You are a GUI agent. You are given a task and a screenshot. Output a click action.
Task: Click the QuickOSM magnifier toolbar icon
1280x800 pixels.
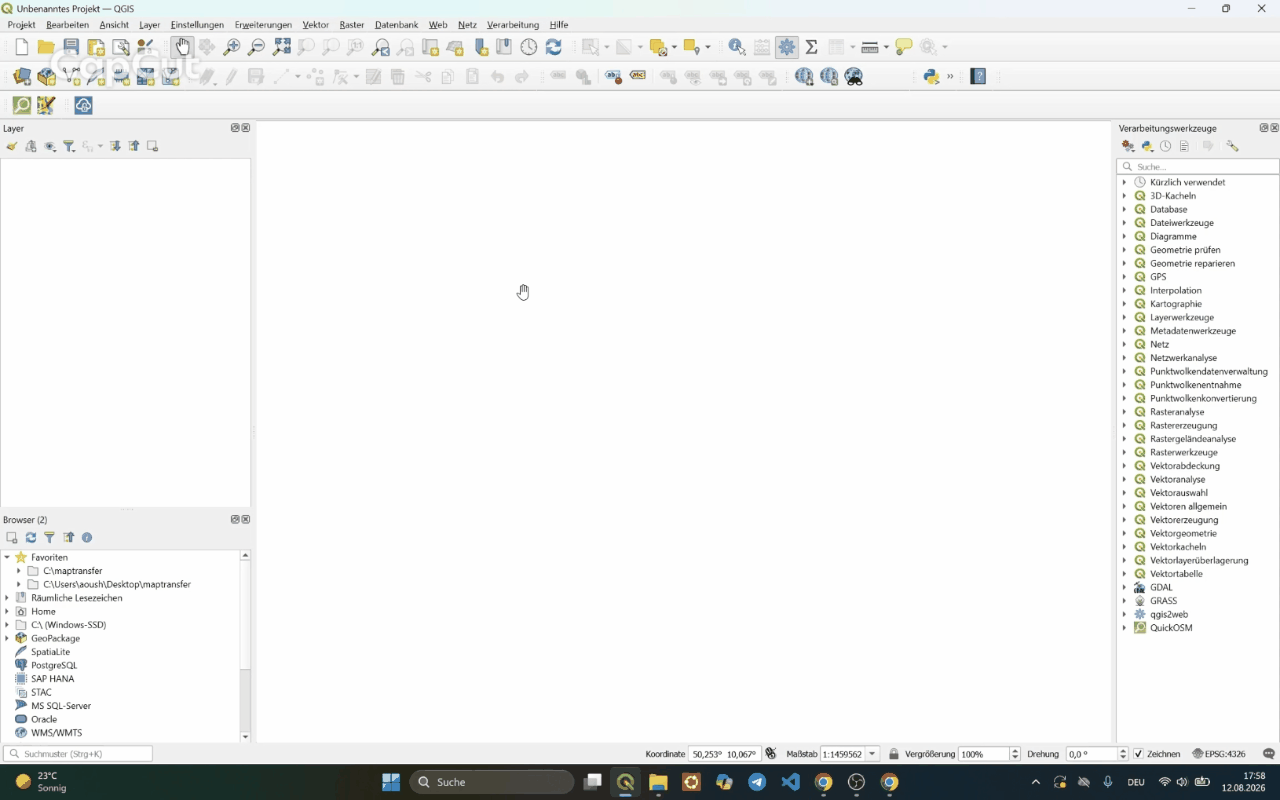point(22,105)
